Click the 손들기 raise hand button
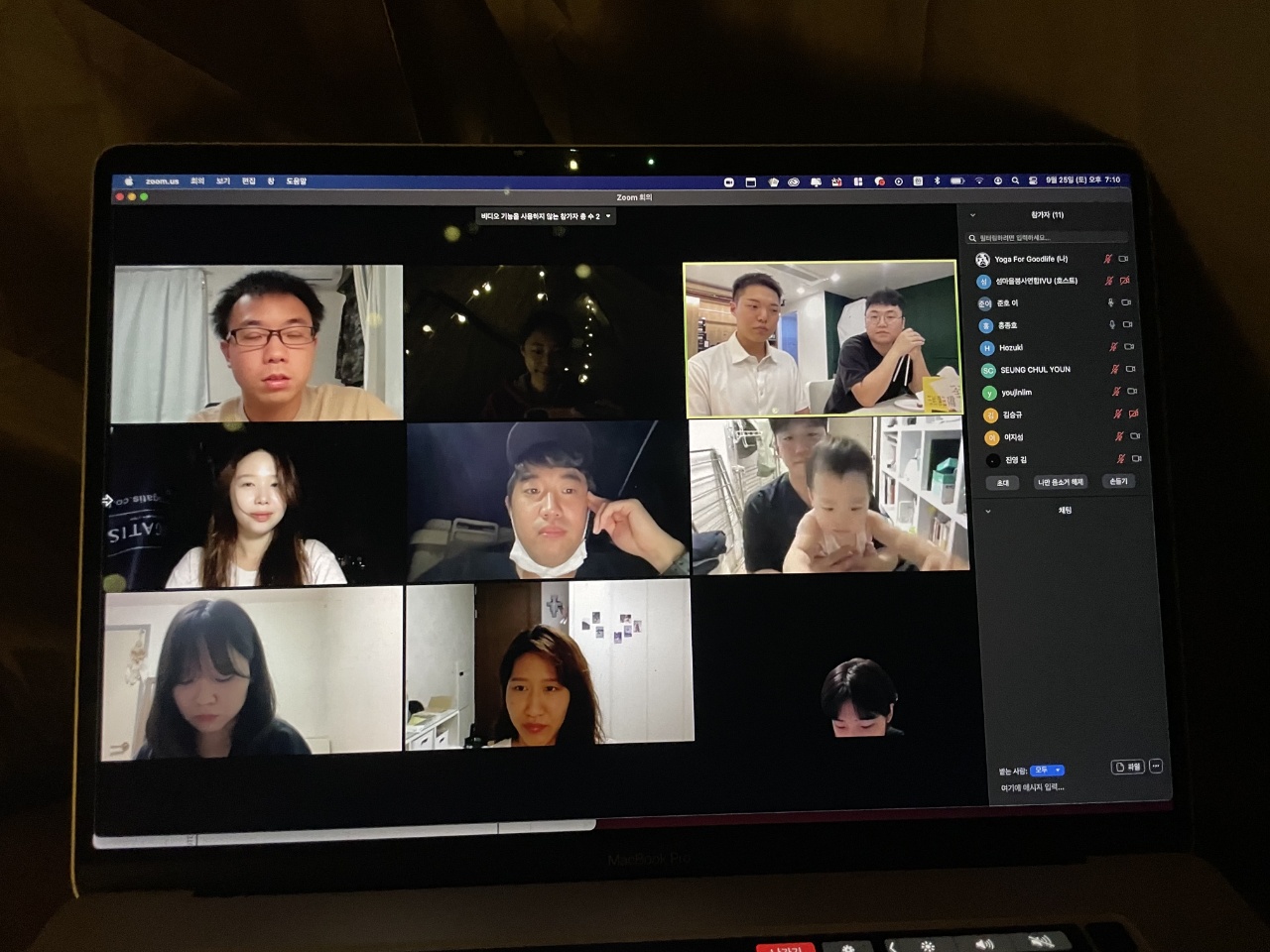The height and width of the screenshot is (952, 1270). click(x=1119, y=481)
